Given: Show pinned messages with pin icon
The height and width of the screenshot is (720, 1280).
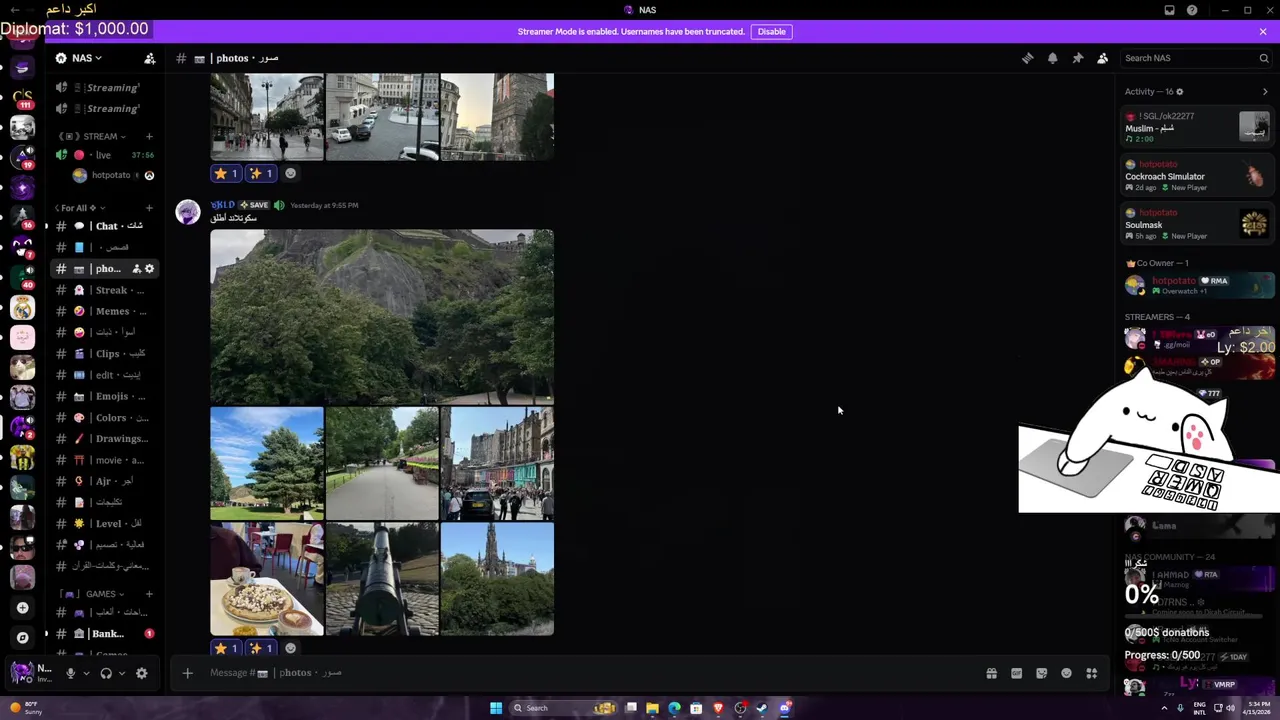Looking at the screenshot, I should point(1077,58).
